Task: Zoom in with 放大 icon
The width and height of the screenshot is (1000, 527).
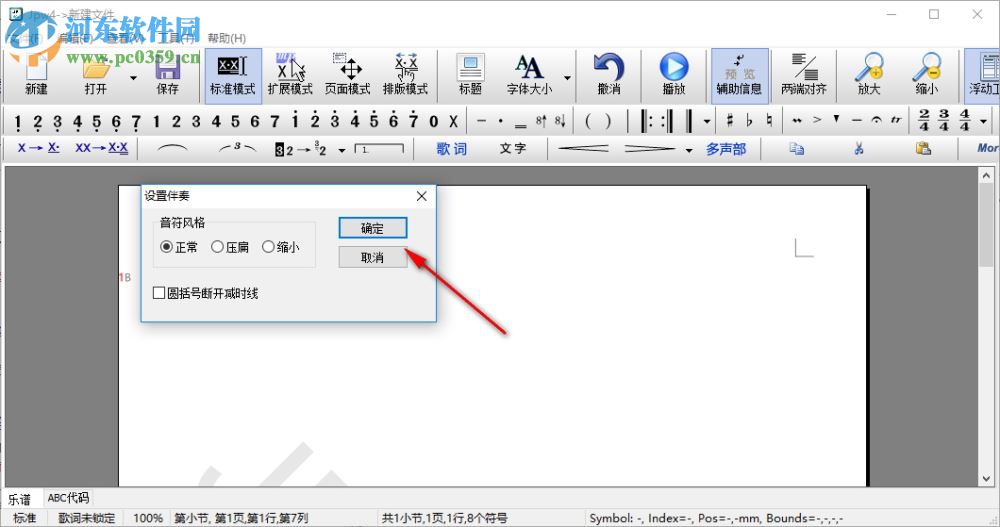Action: point(869,75)
